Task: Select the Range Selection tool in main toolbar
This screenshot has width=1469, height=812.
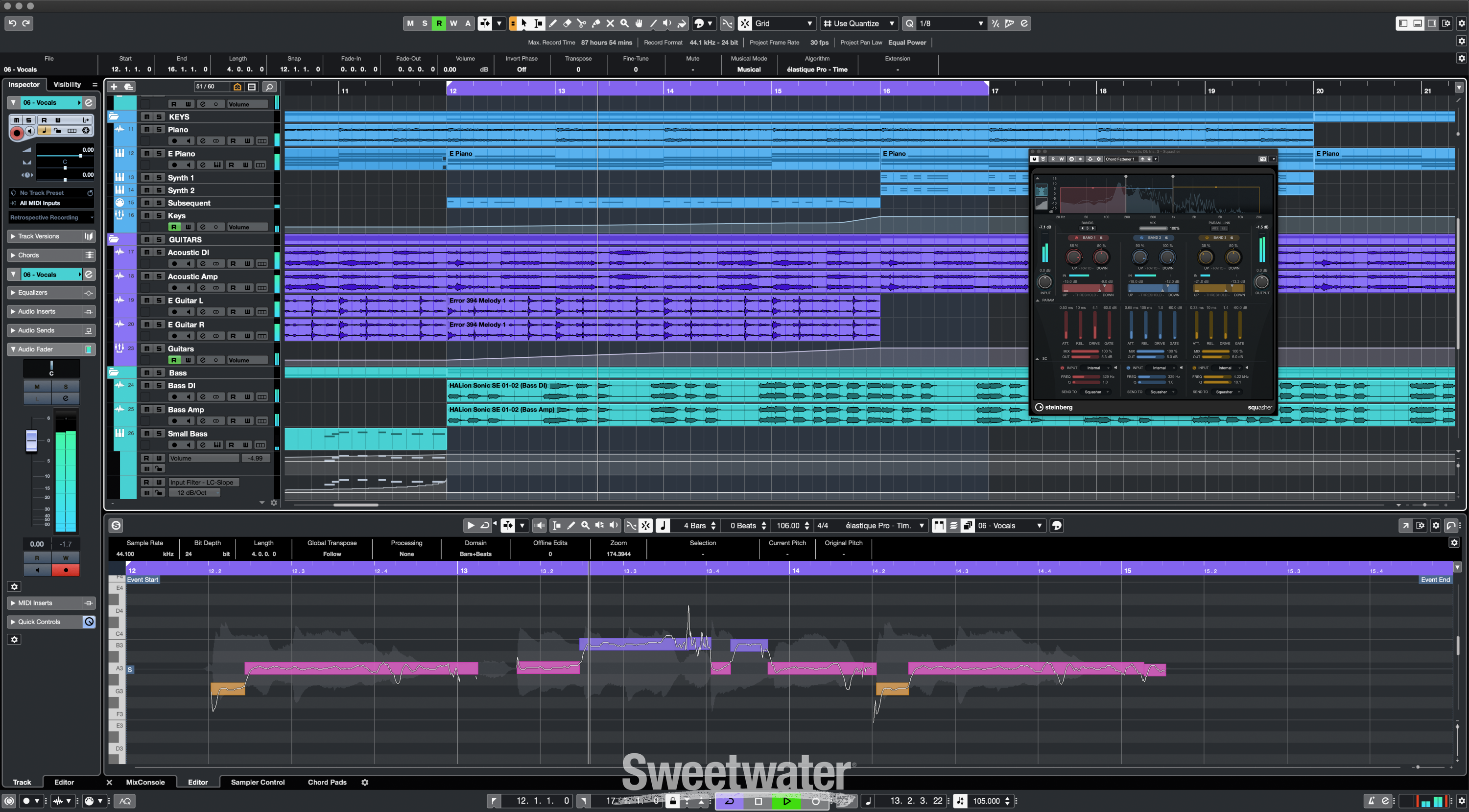Action: pos(538,23)
